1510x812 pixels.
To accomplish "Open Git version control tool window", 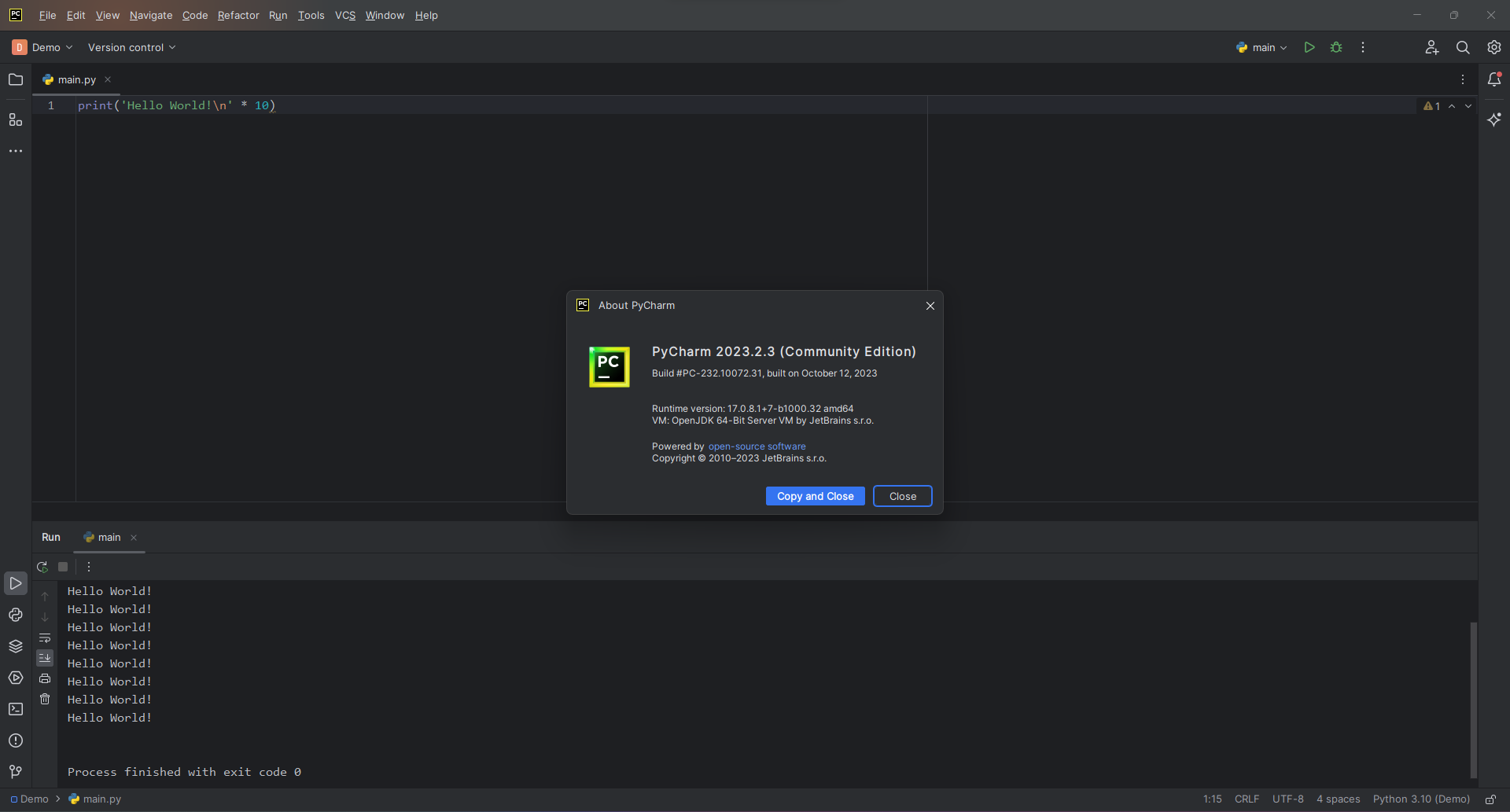I will 16,772.
